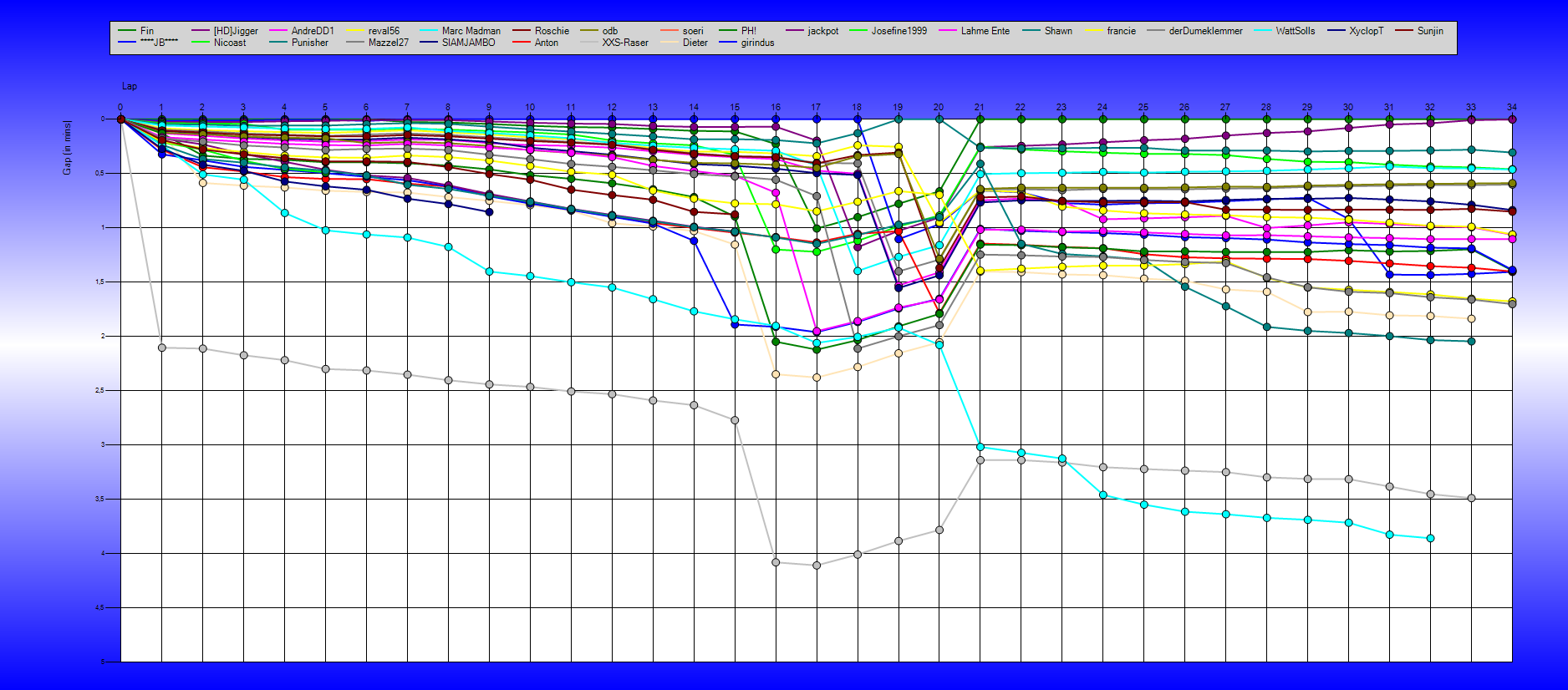Image resolution: width=1568 pixels, height=690 pixels.
Task: Click the 0.5 minute gap axis label
Action: (100, 174)
